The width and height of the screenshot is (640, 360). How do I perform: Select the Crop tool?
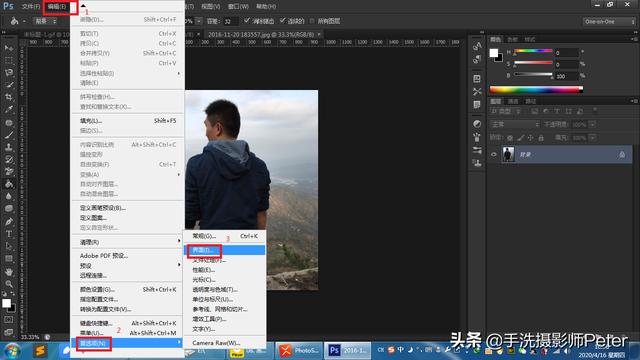(x=9, y=97)
